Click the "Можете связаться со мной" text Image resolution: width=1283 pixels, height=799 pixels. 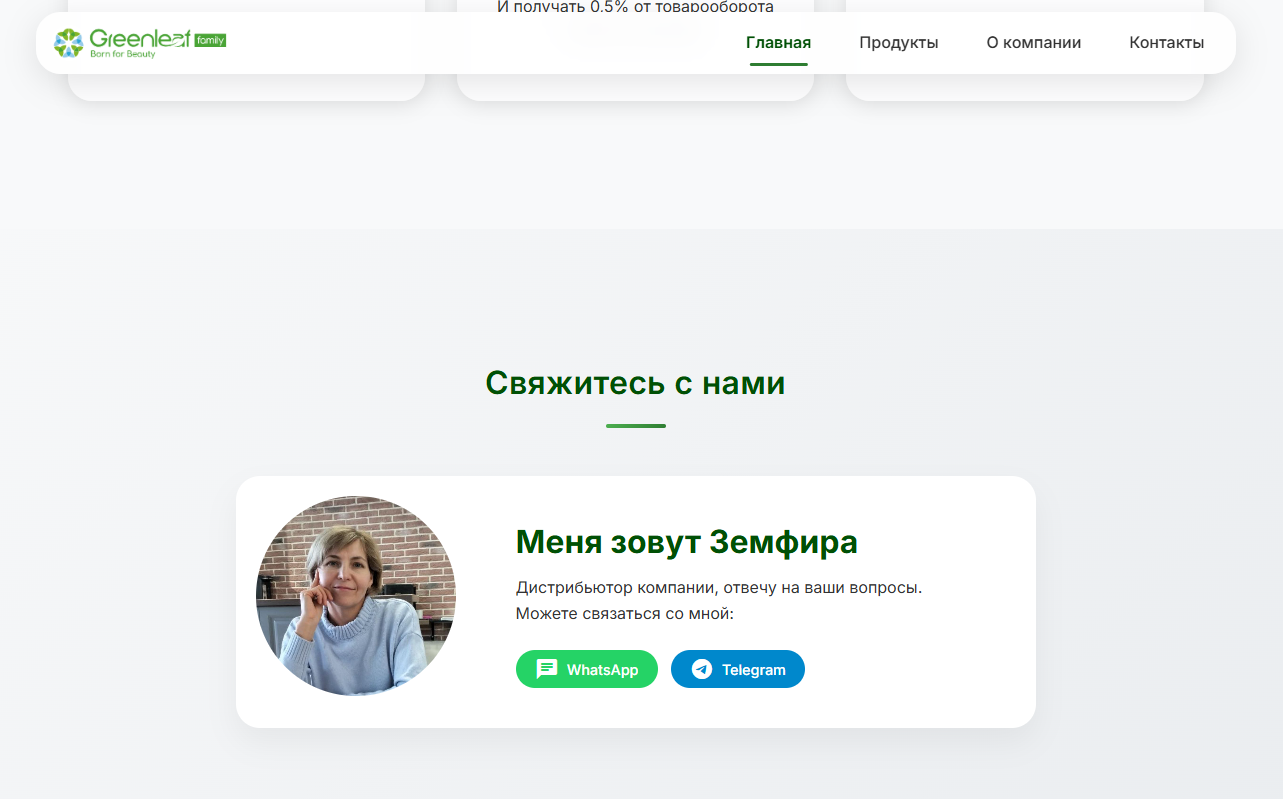(x=624, y=613)
